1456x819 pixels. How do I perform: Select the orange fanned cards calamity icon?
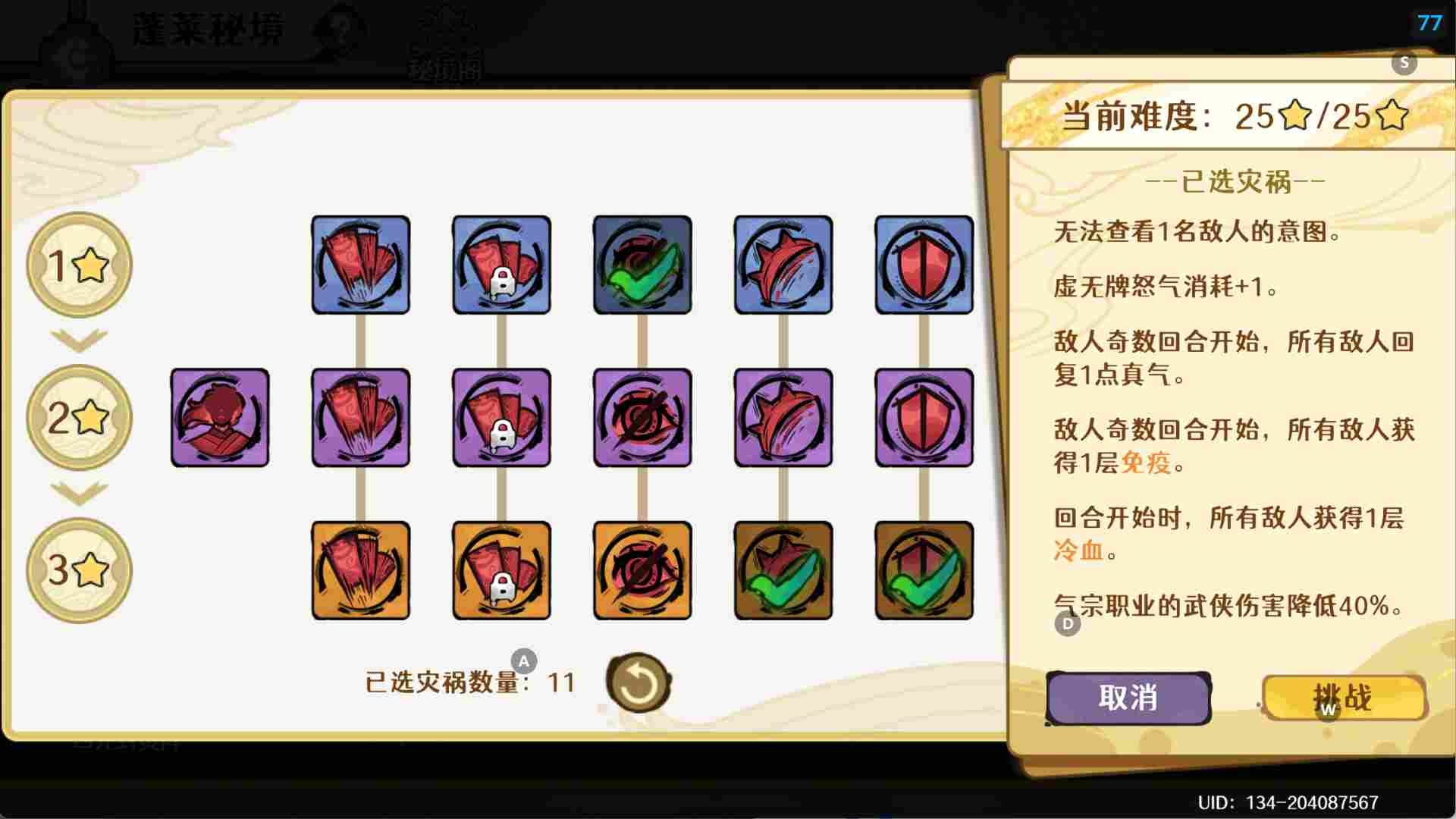[x=360, y=570]
